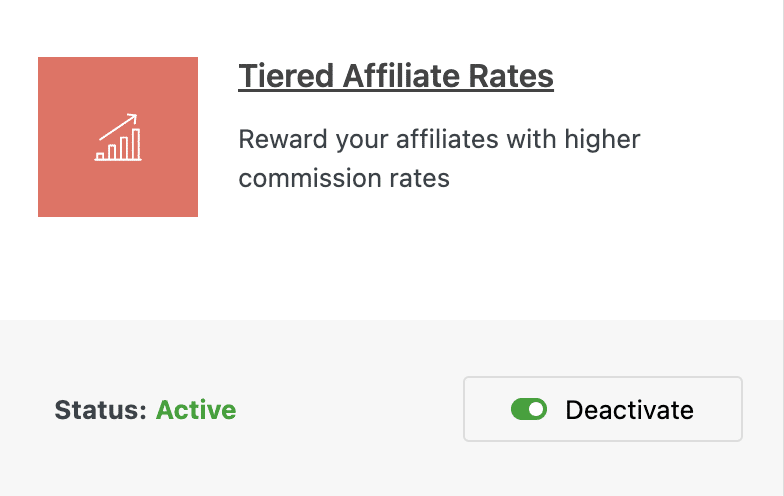The width and height of the screenshot is (784, 496).
Task: Turn off the Tiered Affiliate Rates switch
Action: (529, 410)
